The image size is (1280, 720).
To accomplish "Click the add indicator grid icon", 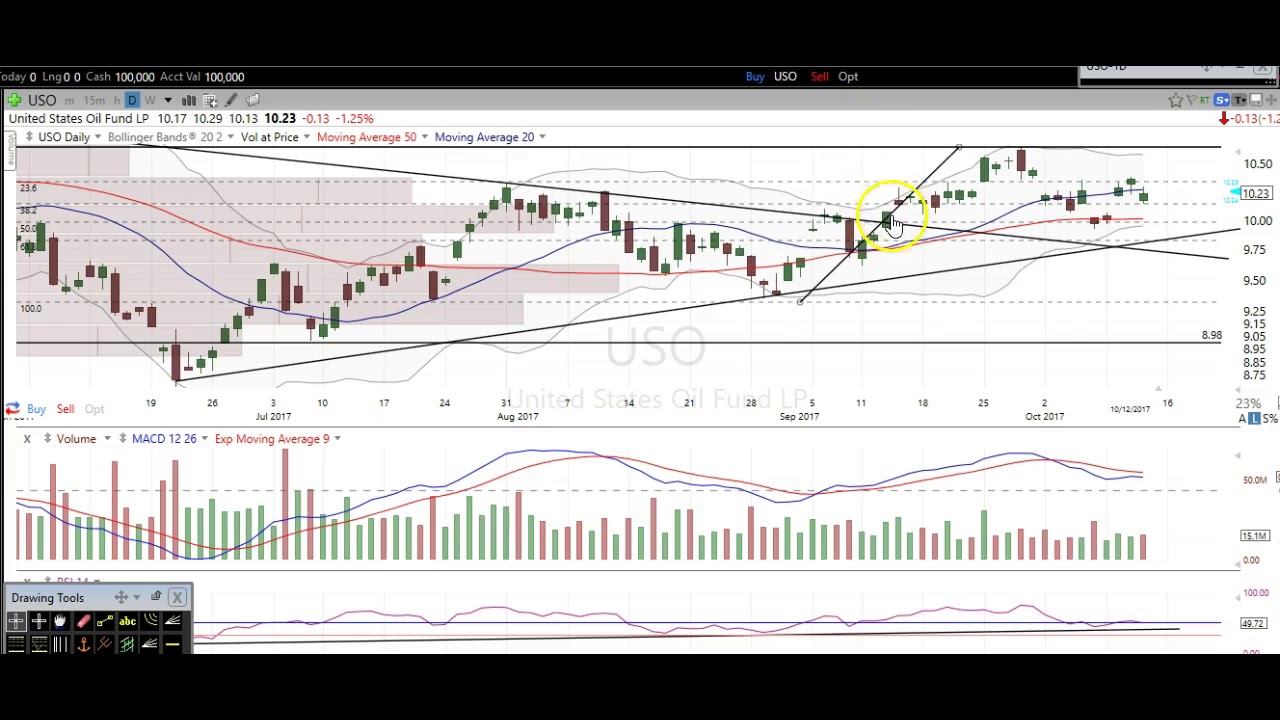I will tap(210, 100).
